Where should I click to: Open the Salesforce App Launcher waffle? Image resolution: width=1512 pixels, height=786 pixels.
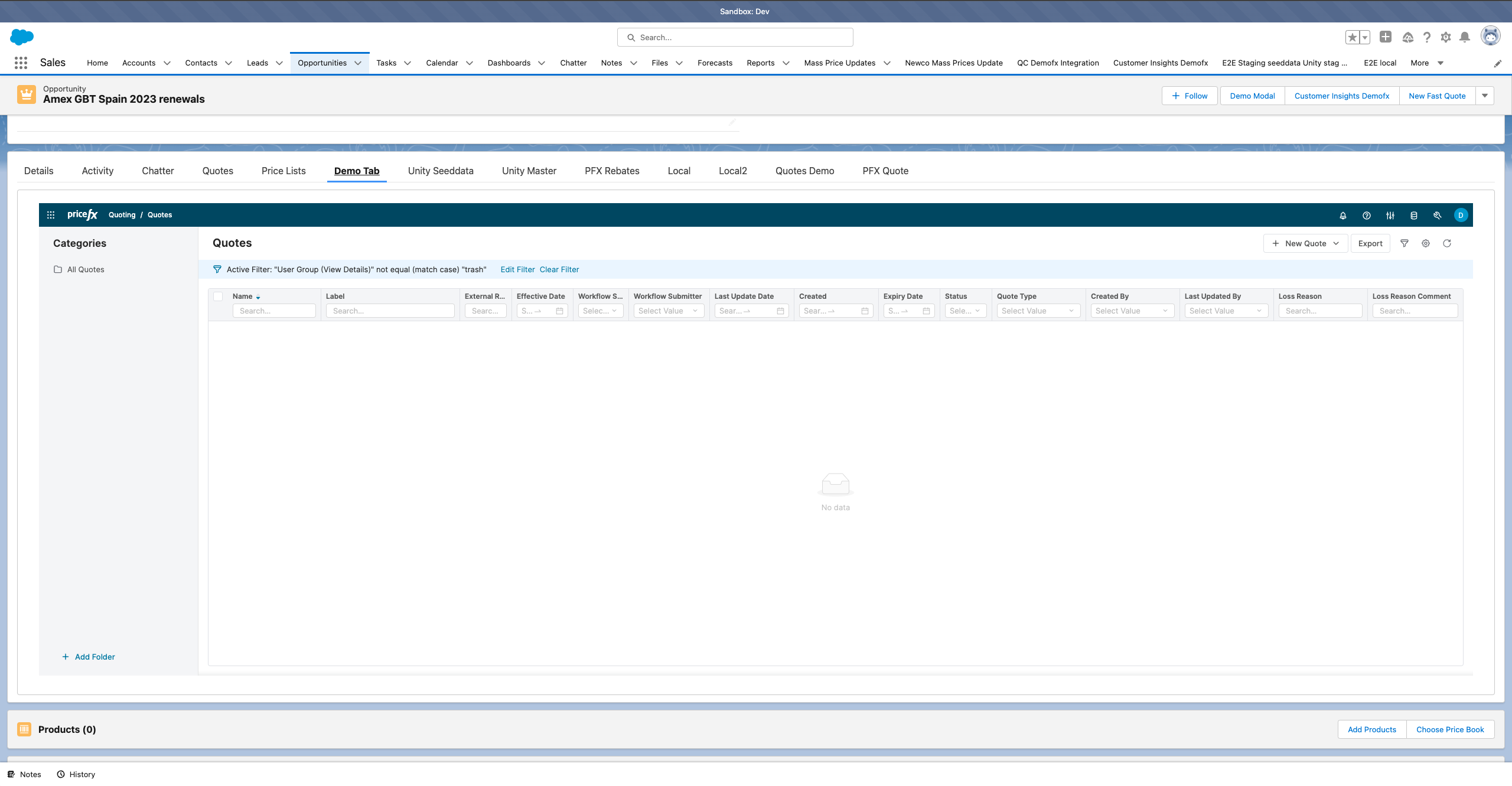tap(21, 63)
